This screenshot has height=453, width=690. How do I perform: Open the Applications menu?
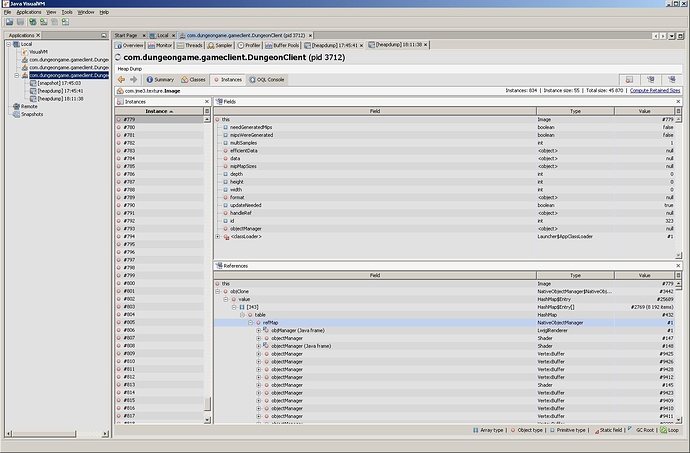pyautogui.click(x=29, y=12)
